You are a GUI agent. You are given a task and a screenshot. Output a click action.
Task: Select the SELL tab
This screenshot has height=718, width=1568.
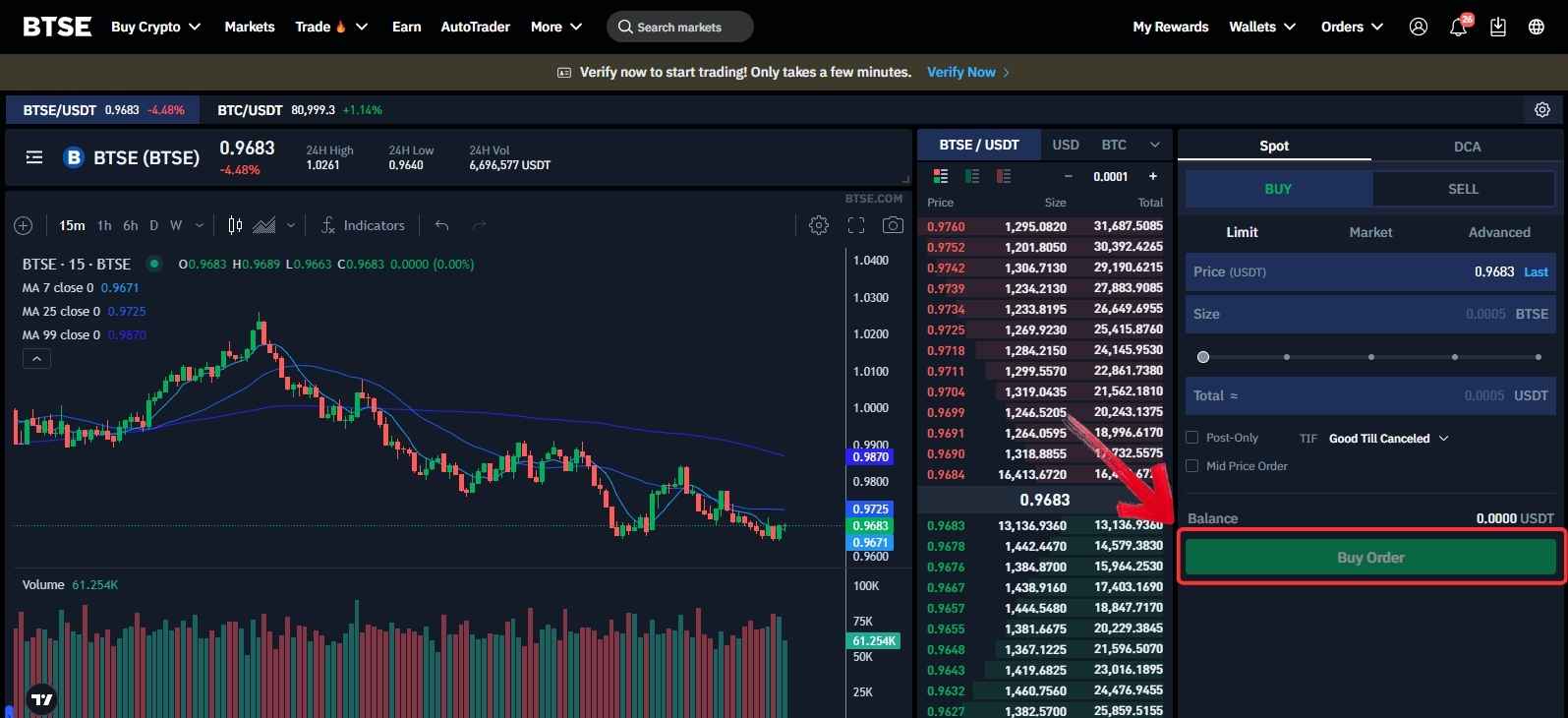(1463, 189)
